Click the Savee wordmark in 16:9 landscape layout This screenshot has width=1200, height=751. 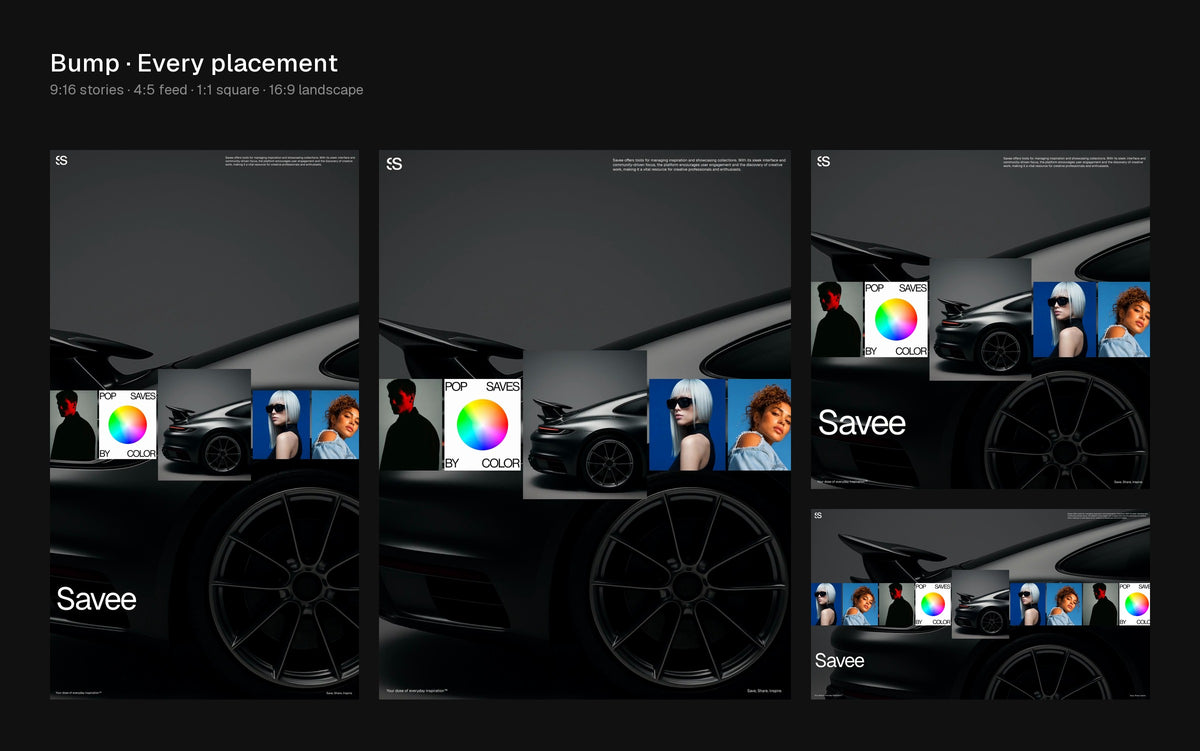tap(840, 661)
